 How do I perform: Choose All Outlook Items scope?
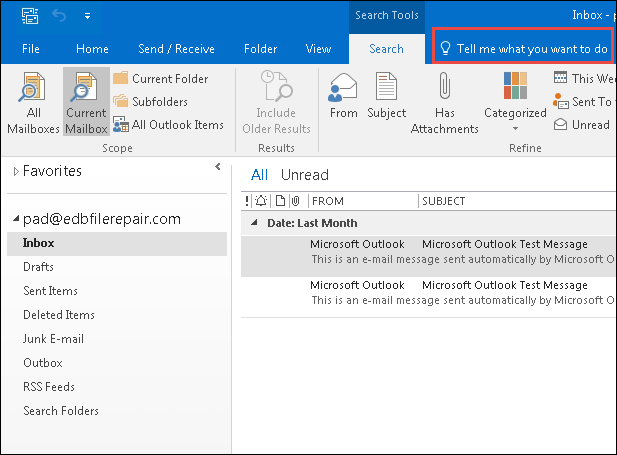(x=168, y=124)
